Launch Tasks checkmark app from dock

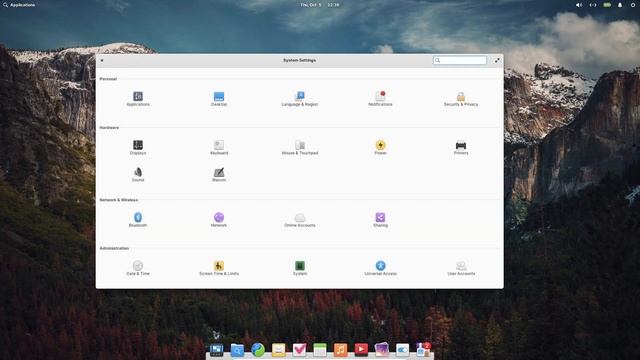point(299,350)
